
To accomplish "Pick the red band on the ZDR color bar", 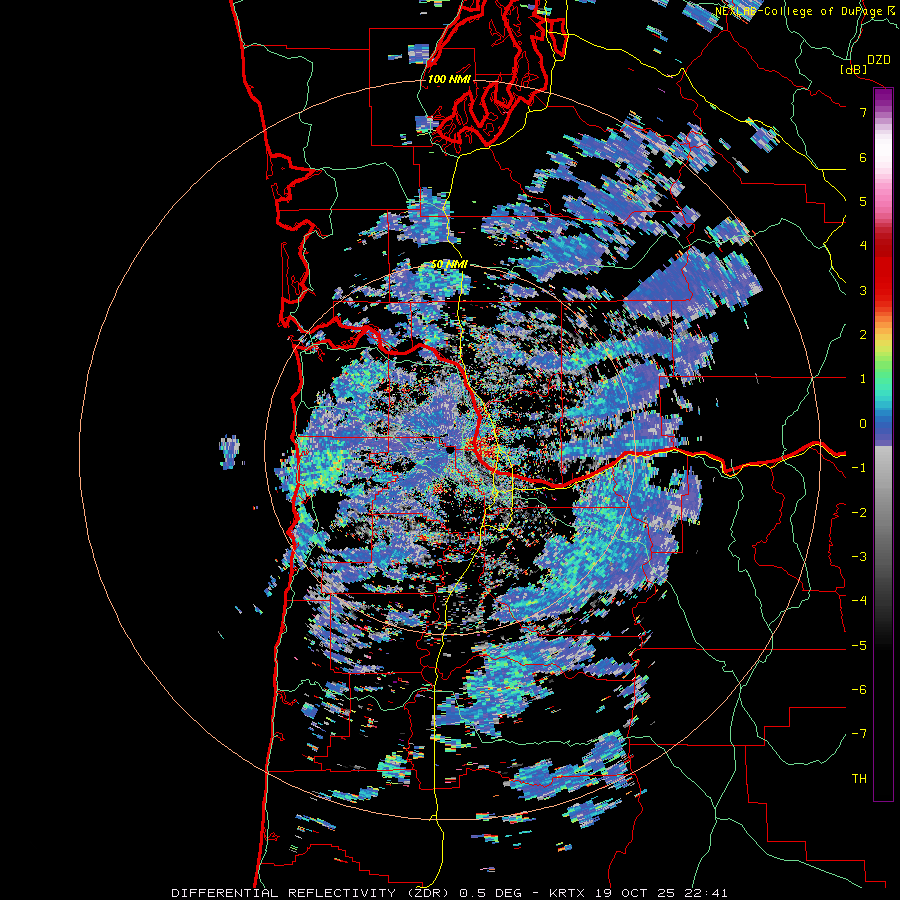I will 883,276.
